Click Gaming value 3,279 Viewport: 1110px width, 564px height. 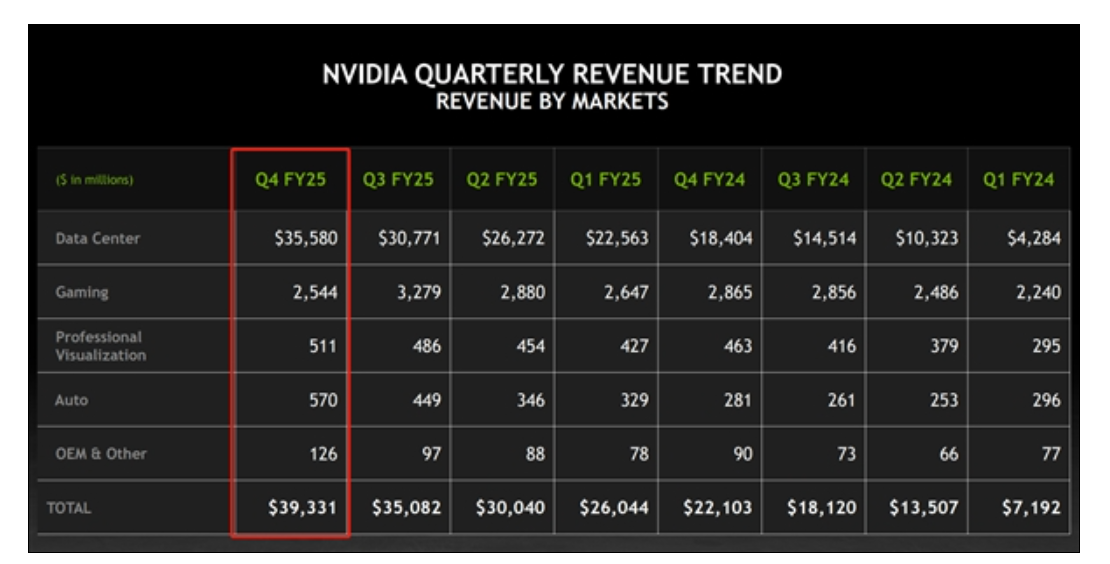click(418, 292)
